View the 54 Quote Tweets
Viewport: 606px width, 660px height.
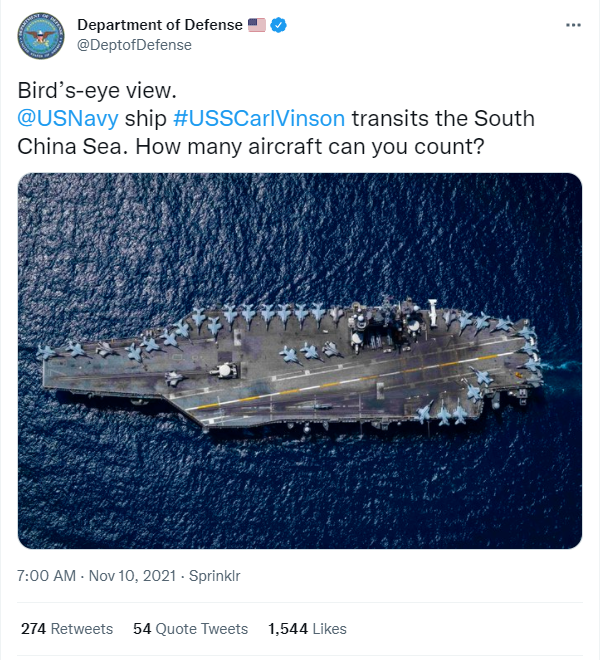190,629
